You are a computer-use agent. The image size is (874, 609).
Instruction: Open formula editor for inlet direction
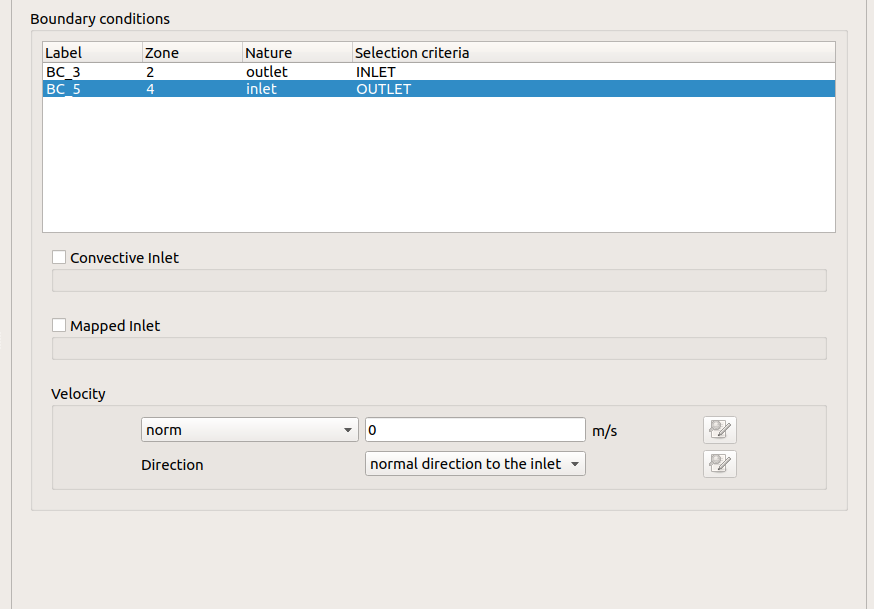[x=719, y=464]
